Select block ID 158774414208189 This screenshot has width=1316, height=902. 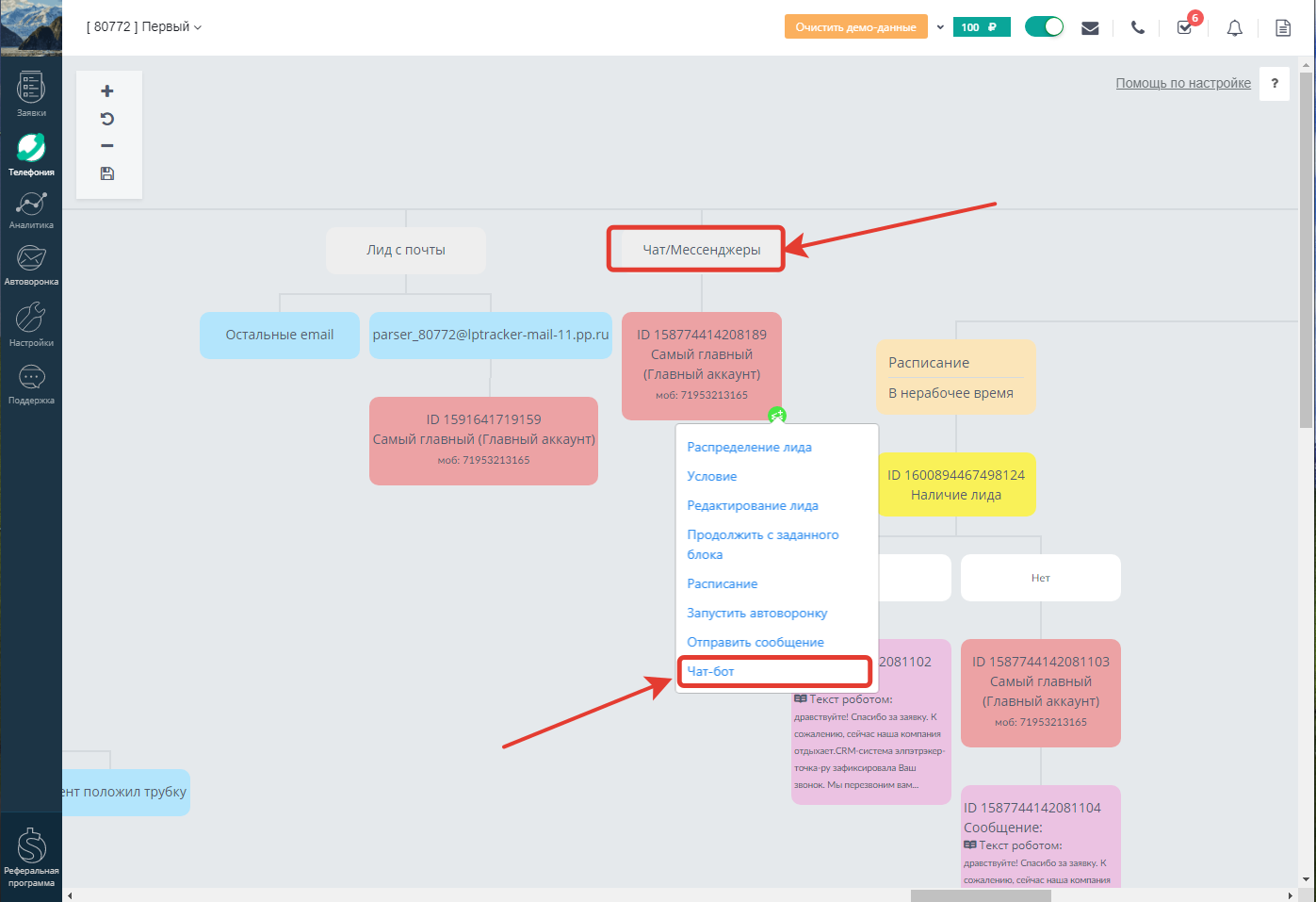702,365
